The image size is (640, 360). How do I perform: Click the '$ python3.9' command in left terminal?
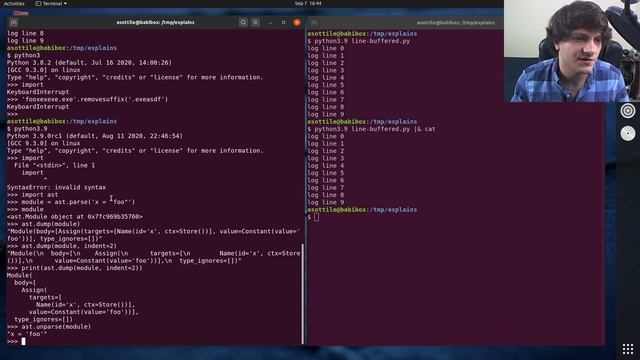(27, 129)
